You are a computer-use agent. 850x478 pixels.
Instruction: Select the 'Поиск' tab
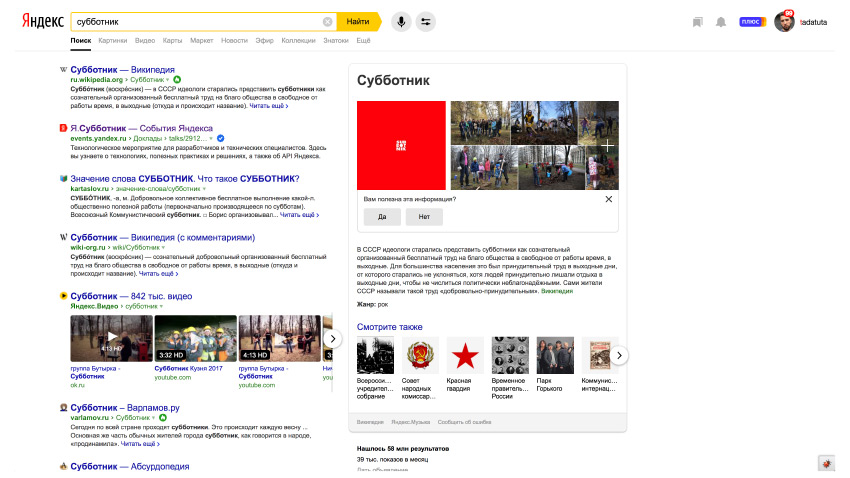coord(81,41)
